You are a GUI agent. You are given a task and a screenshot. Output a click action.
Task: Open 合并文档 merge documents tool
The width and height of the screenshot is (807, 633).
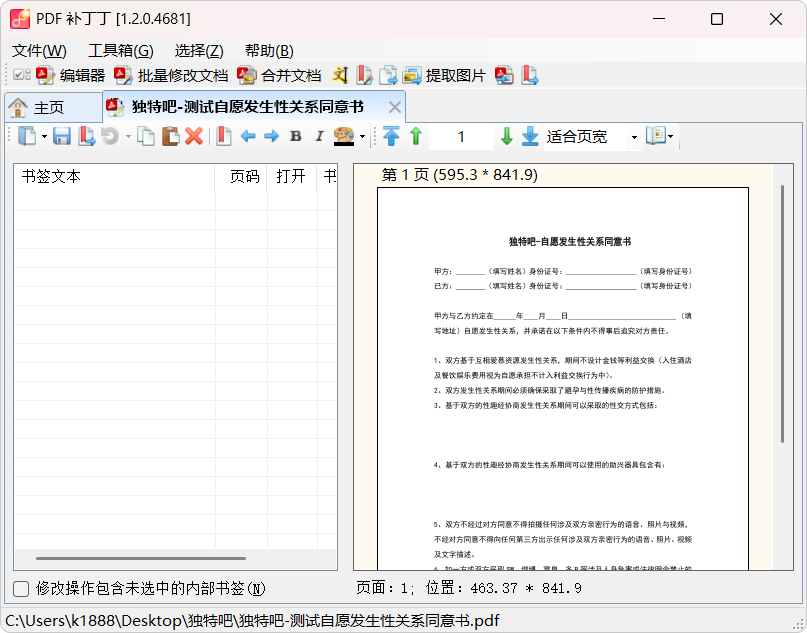tap(279, 76)
